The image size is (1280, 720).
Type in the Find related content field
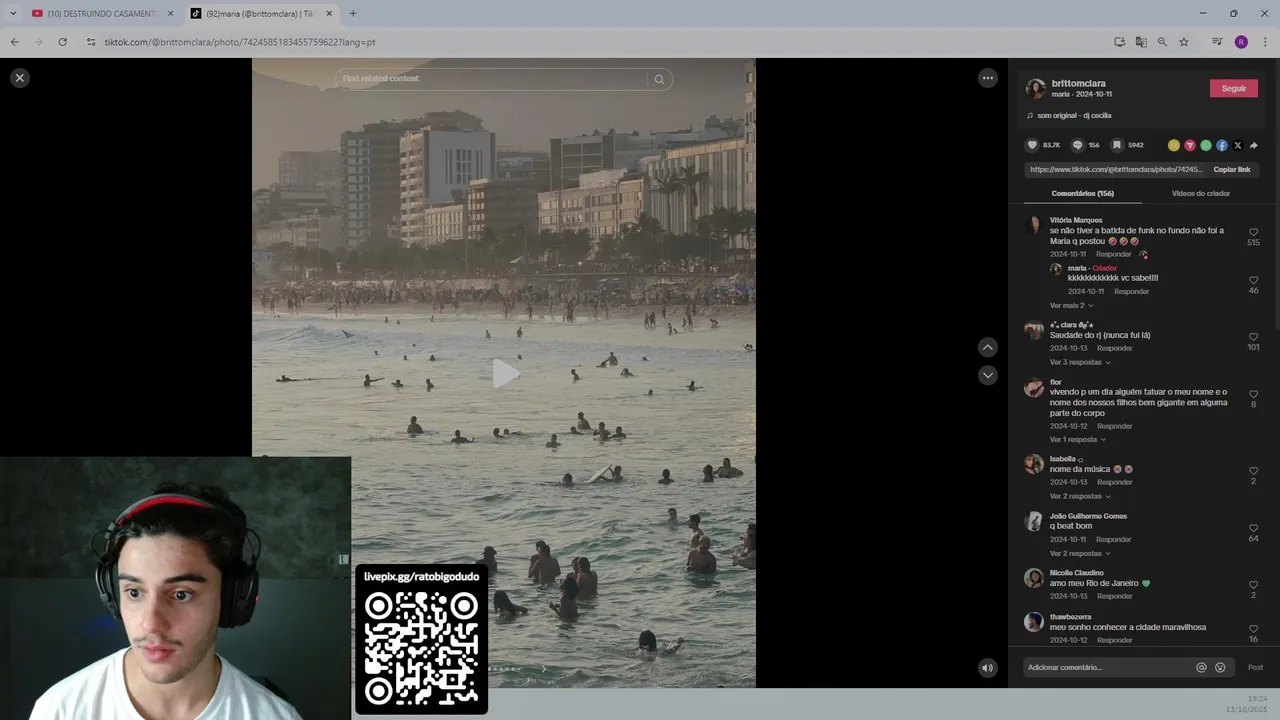[490, 78]
